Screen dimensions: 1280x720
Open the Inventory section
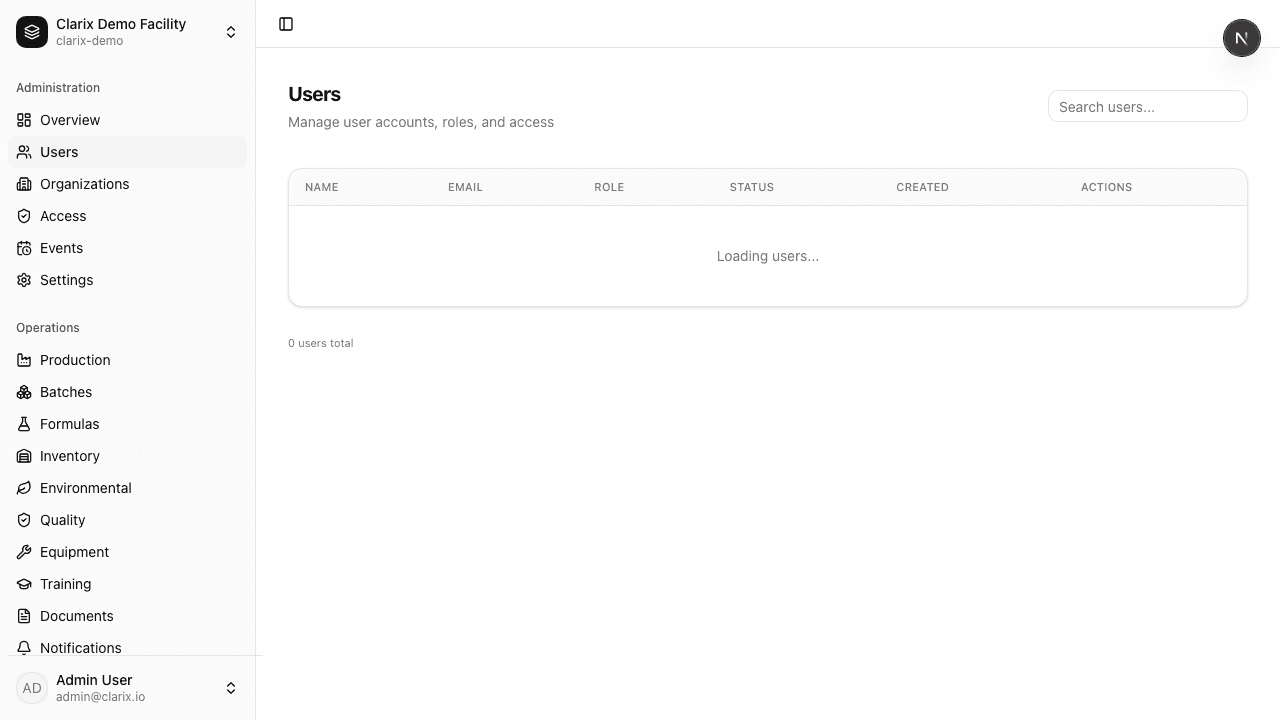point(127,456)
